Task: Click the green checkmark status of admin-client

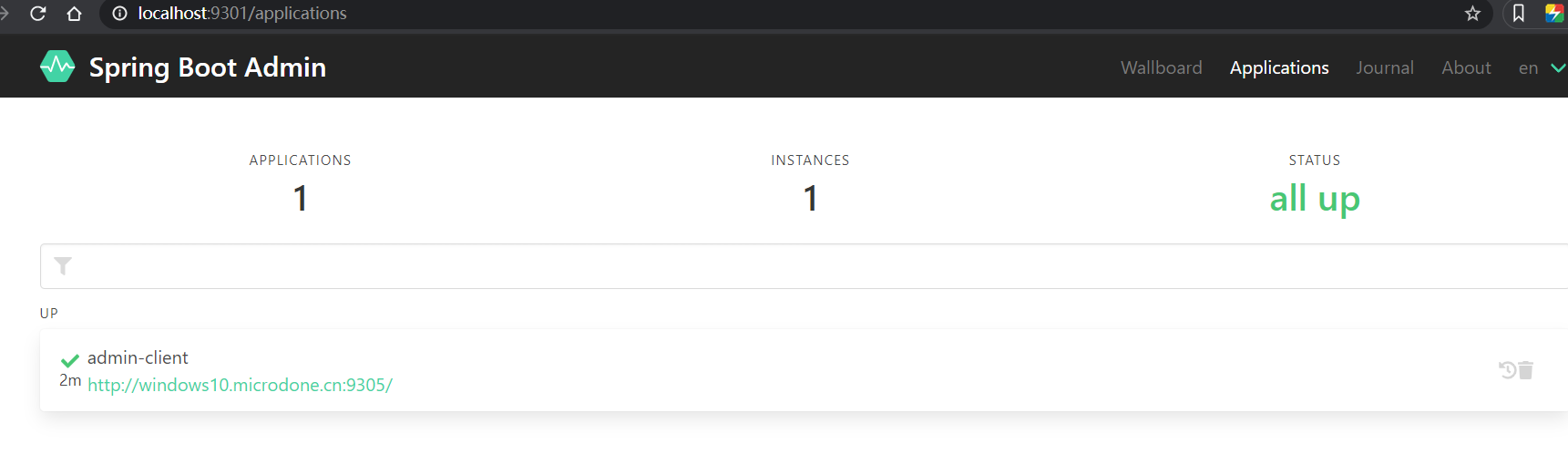Action: pyautogui.click(x=69, y=360)
